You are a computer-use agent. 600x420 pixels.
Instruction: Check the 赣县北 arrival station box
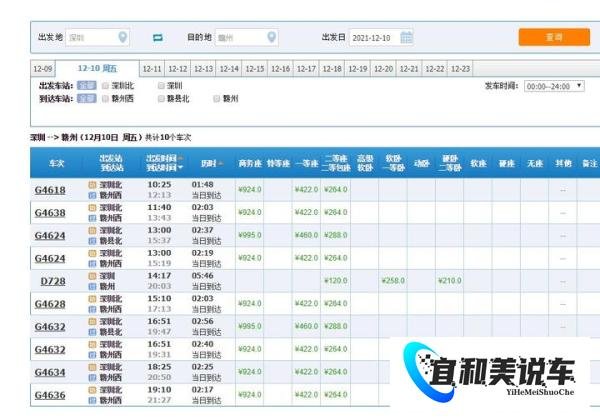(161, 99)
